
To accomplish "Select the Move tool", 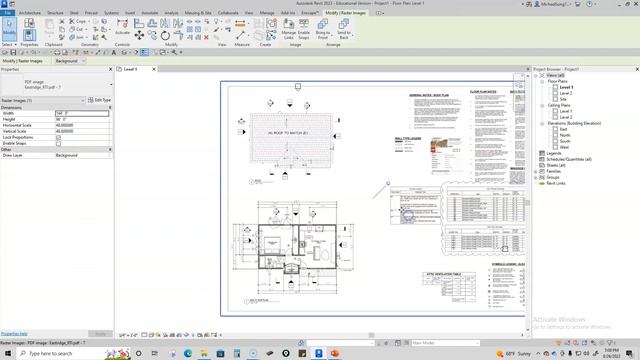I will [139, 36].
